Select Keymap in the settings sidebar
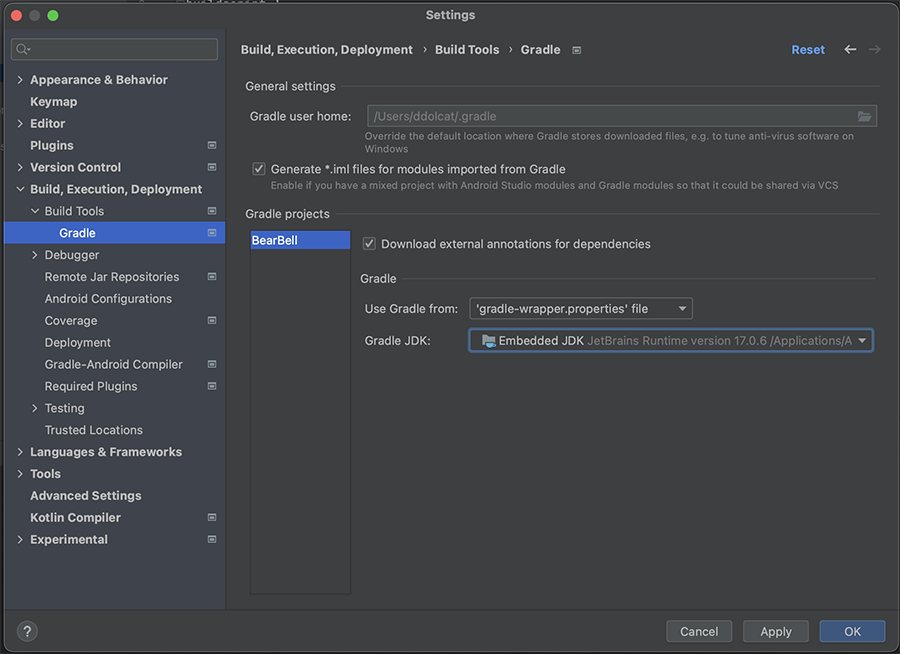This screenshot has height=654, width=900. (x=53, y=102)
